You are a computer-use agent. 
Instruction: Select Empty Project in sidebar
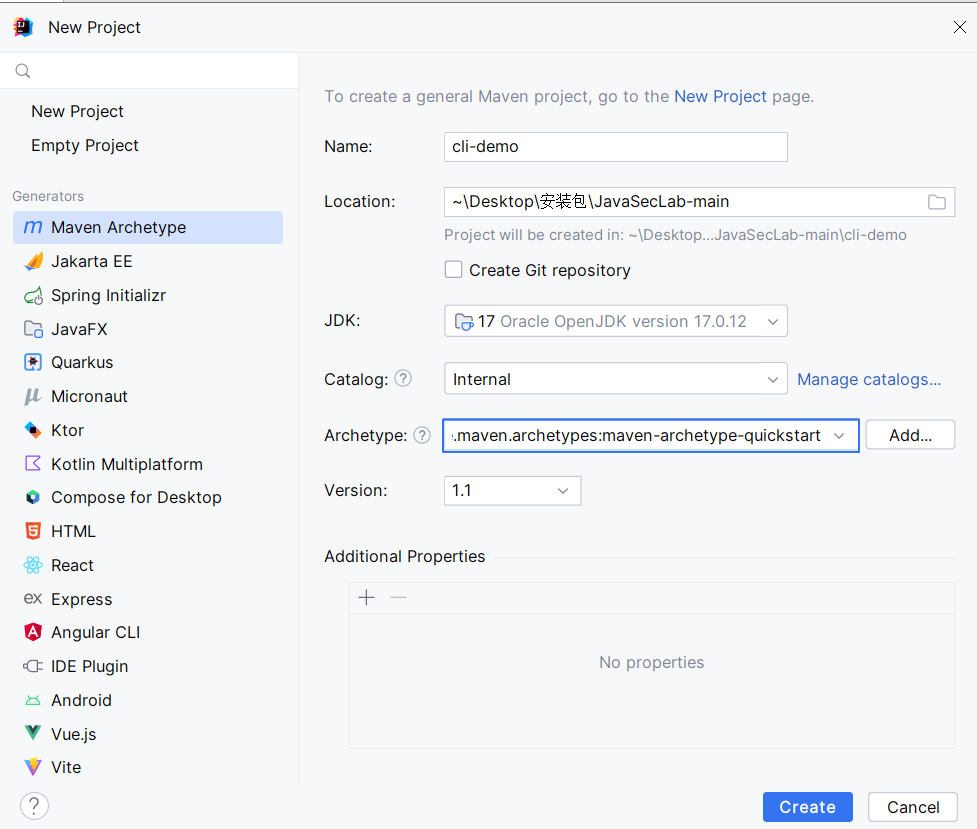85,145
